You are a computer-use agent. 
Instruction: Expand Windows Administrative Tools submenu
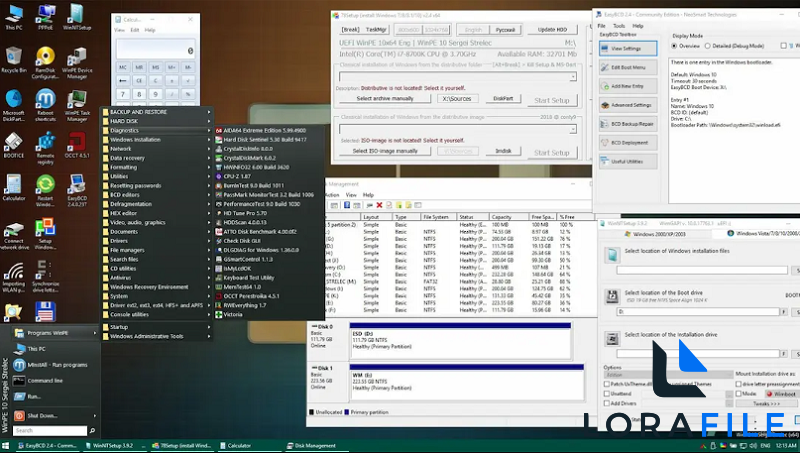click(x=157, y=336)
